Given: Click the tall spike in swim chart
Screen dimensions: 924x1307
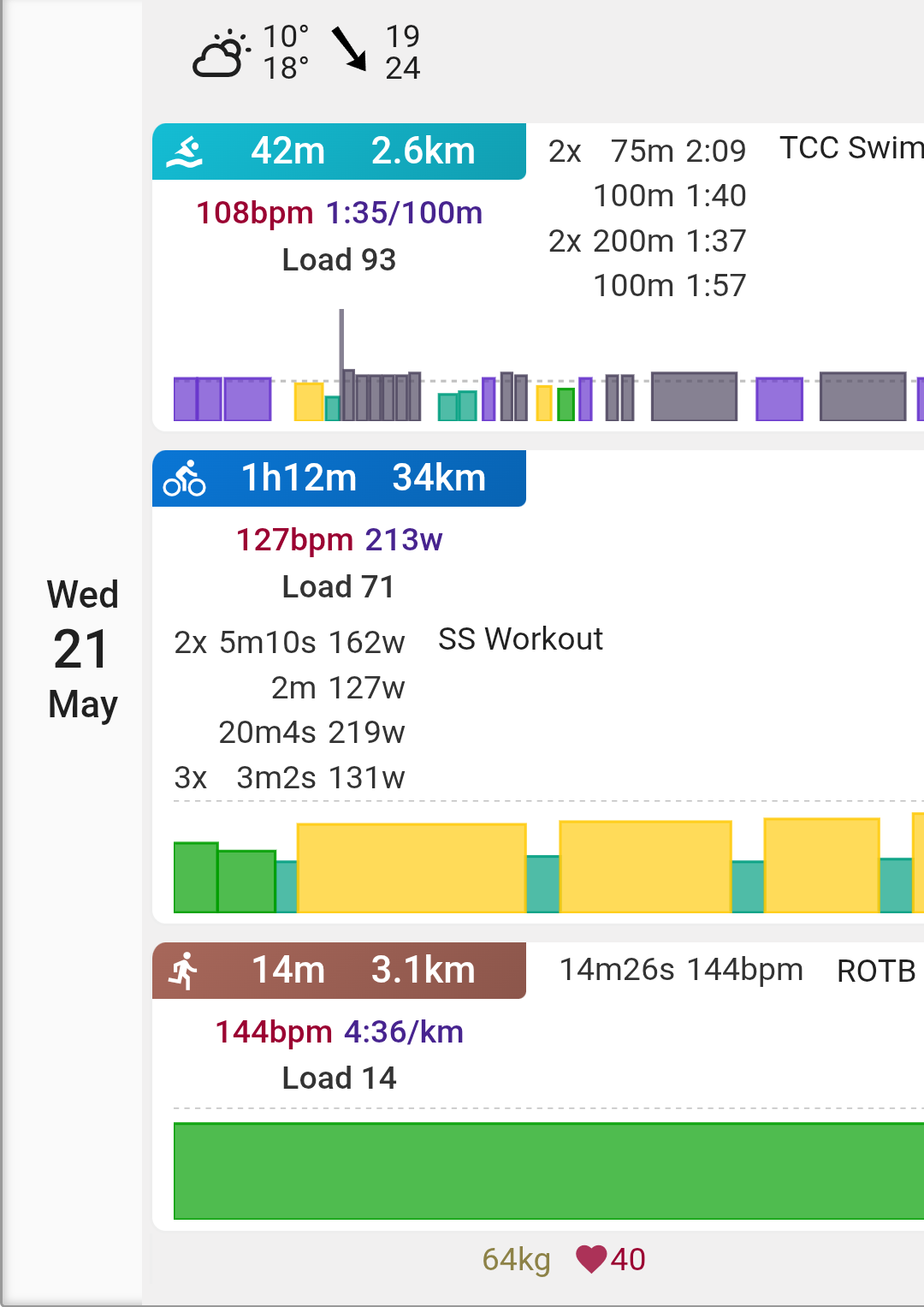Looking at the screenshot, I should click(x=341, y=364).
